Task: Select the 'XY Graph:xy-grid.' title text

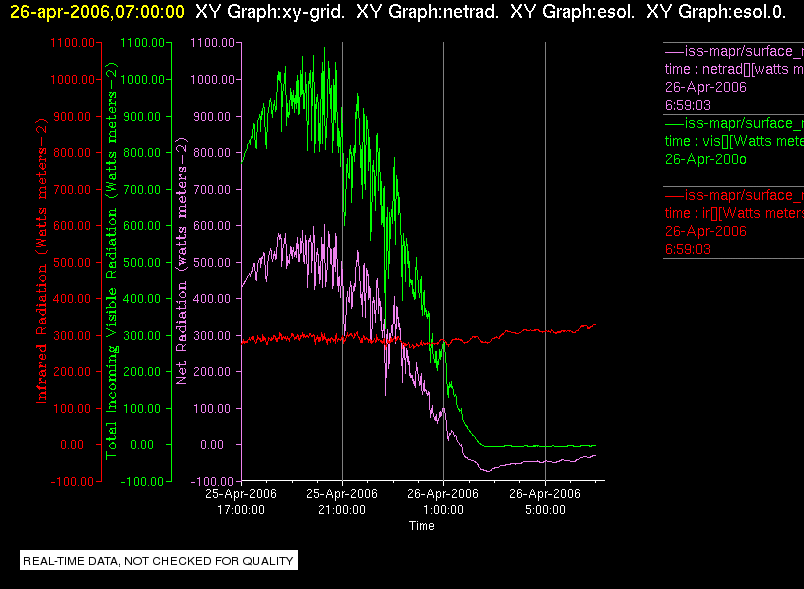Action: click(x=270, y=11)
